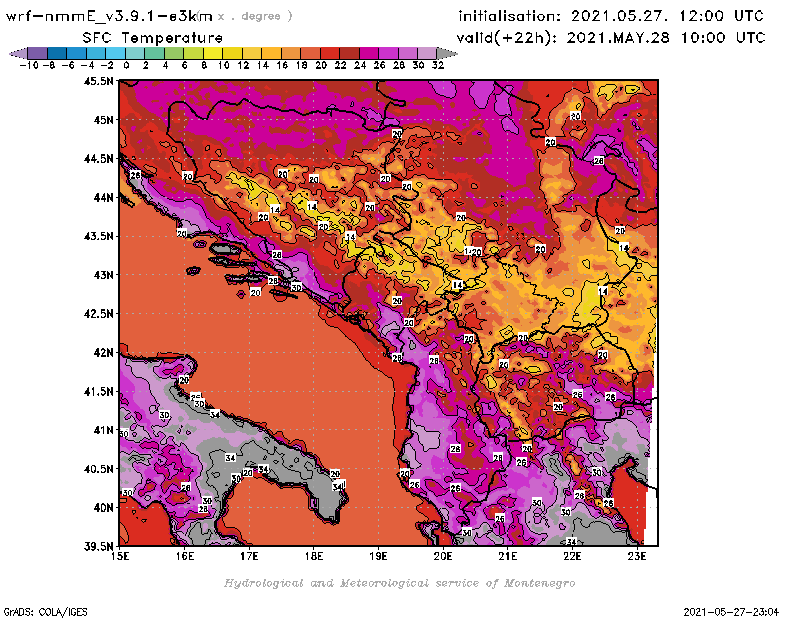Click the left arrow end of the color bar

[x=19, y=53]
